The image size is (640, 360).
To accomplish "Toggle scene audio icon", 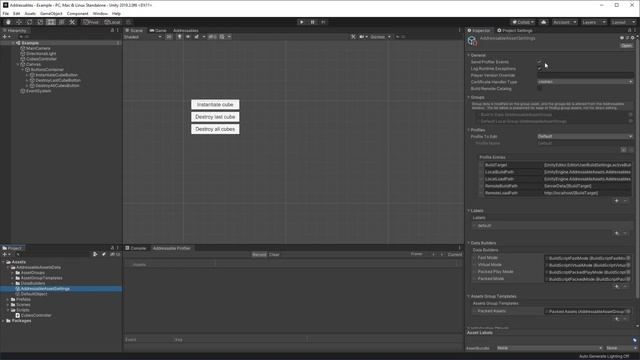I will pos(188,37).
